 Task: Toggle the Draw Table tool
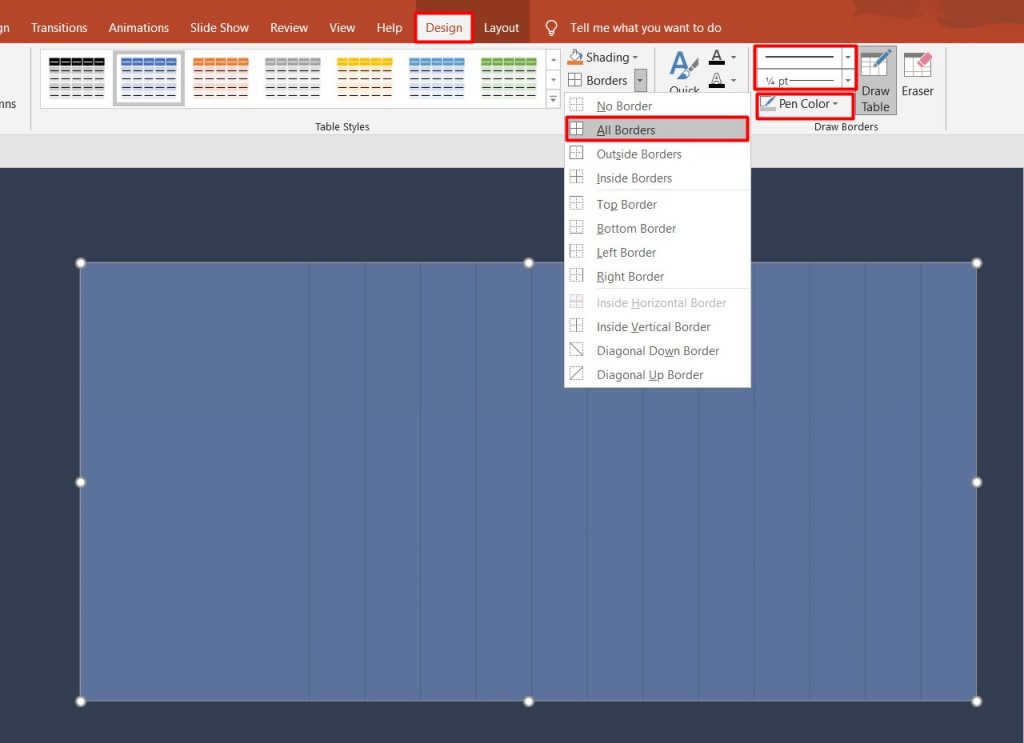tap(875, 80)
